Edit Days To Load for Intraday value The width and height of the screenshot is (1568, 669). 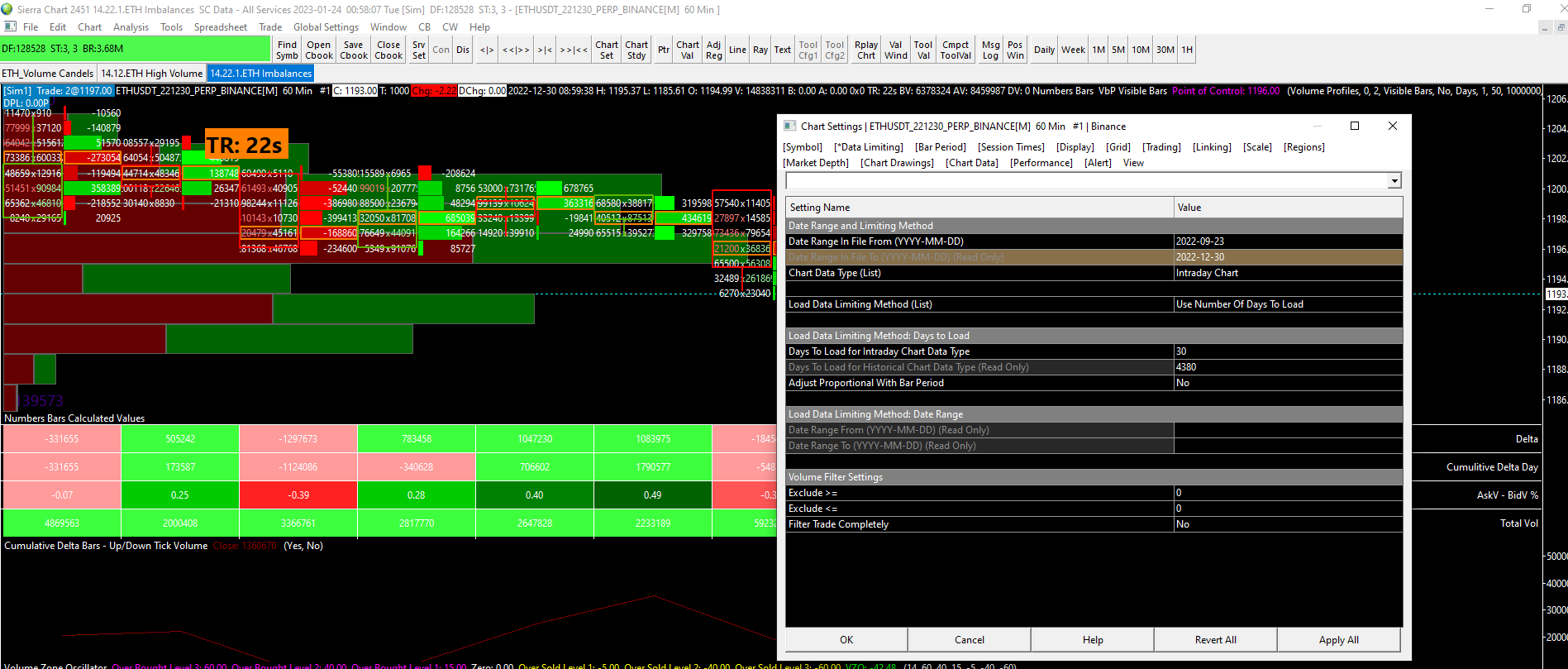pos(1288,351)
